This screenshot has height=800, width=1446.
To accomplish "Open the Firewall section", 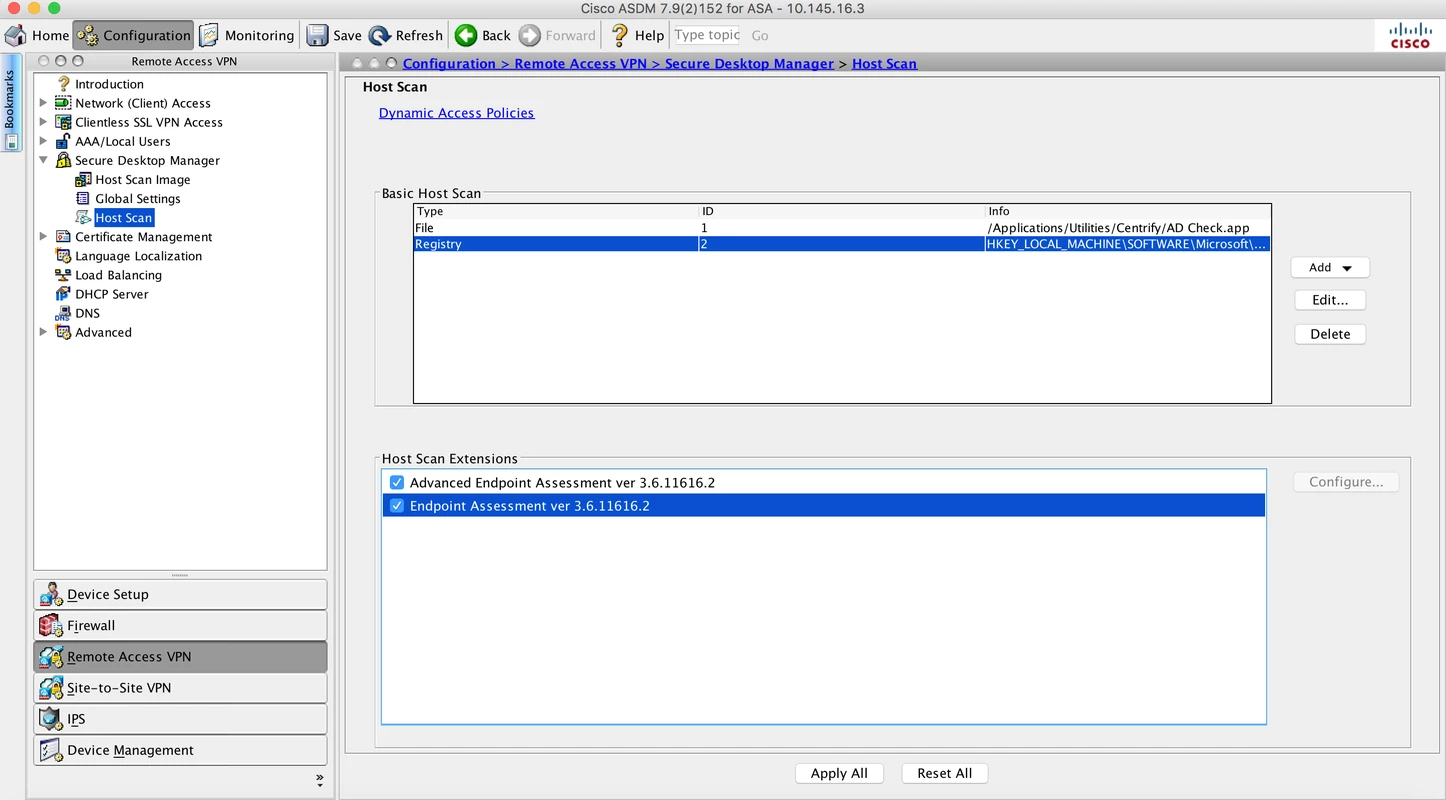I will tap(180, 625).
